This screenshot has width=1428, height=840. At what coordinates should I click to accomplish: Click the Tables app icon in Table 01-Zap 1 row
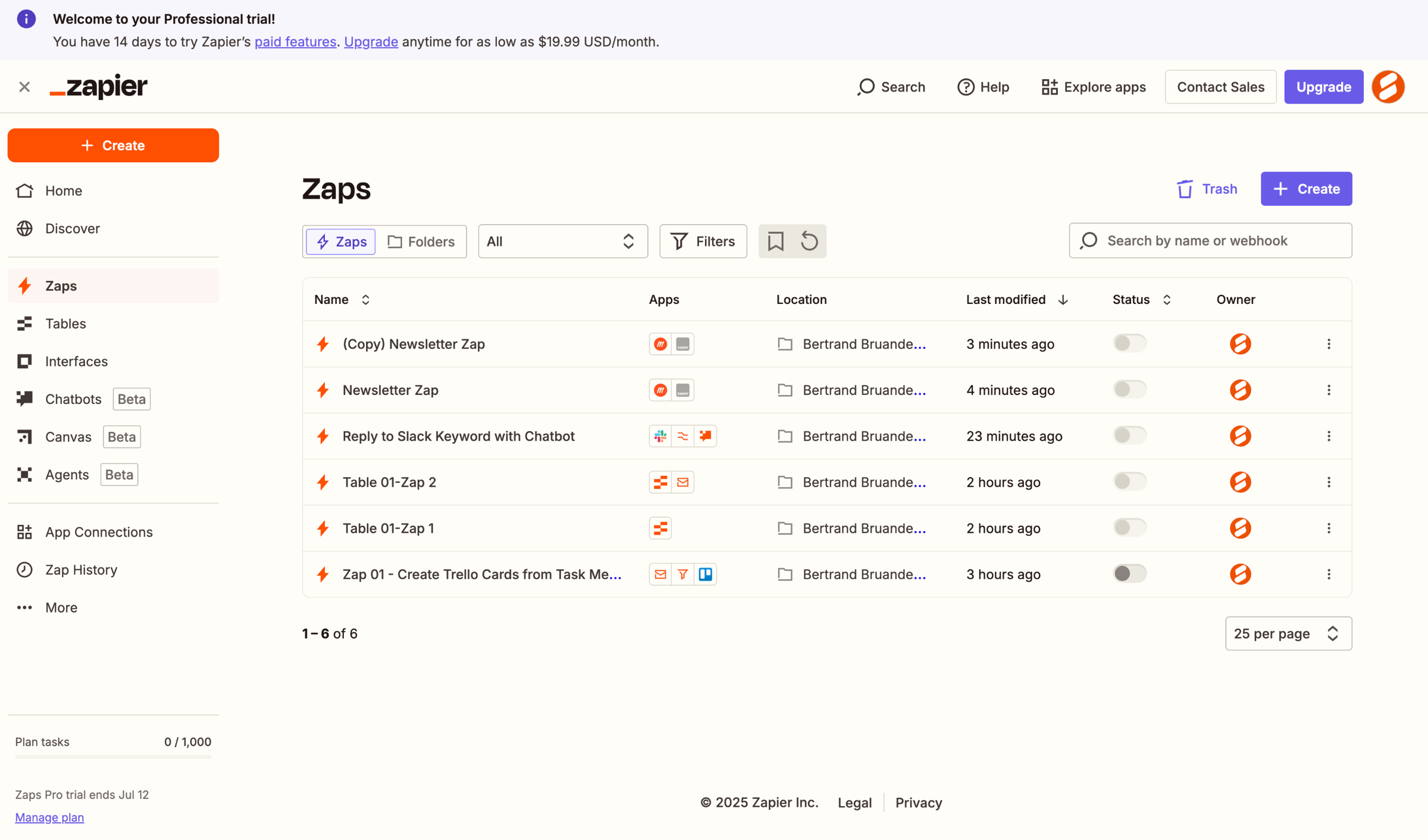click(x=660, y=528)
